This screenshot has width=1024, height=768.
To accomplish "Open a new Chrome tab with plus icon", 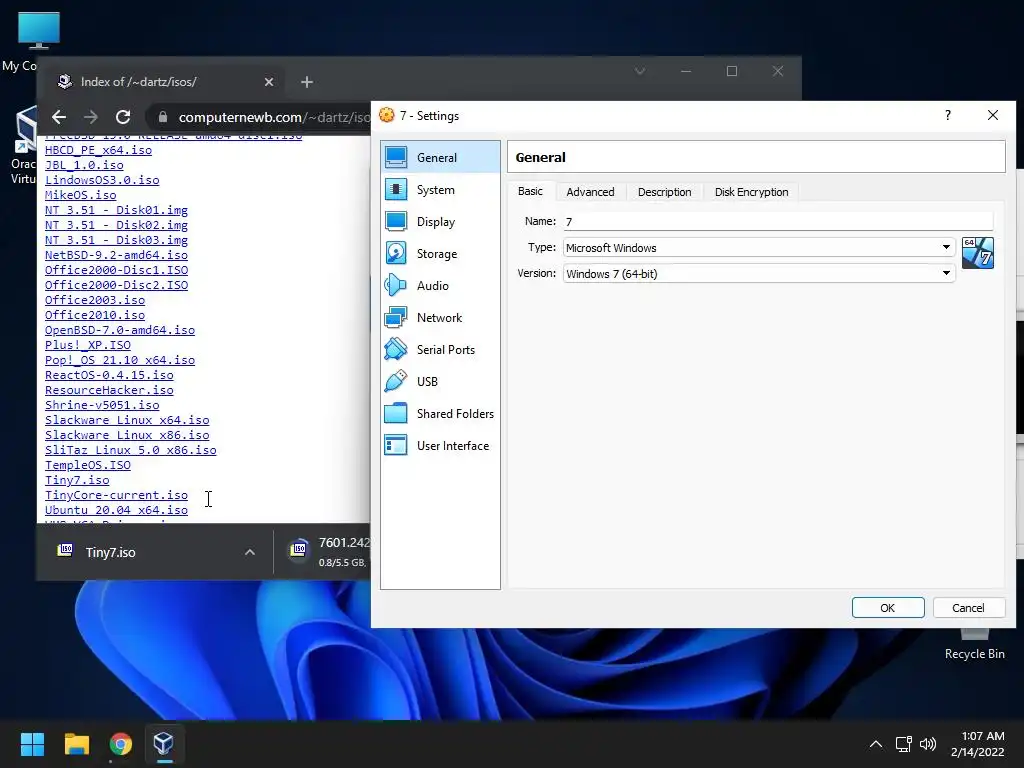I will pos(307,82).
